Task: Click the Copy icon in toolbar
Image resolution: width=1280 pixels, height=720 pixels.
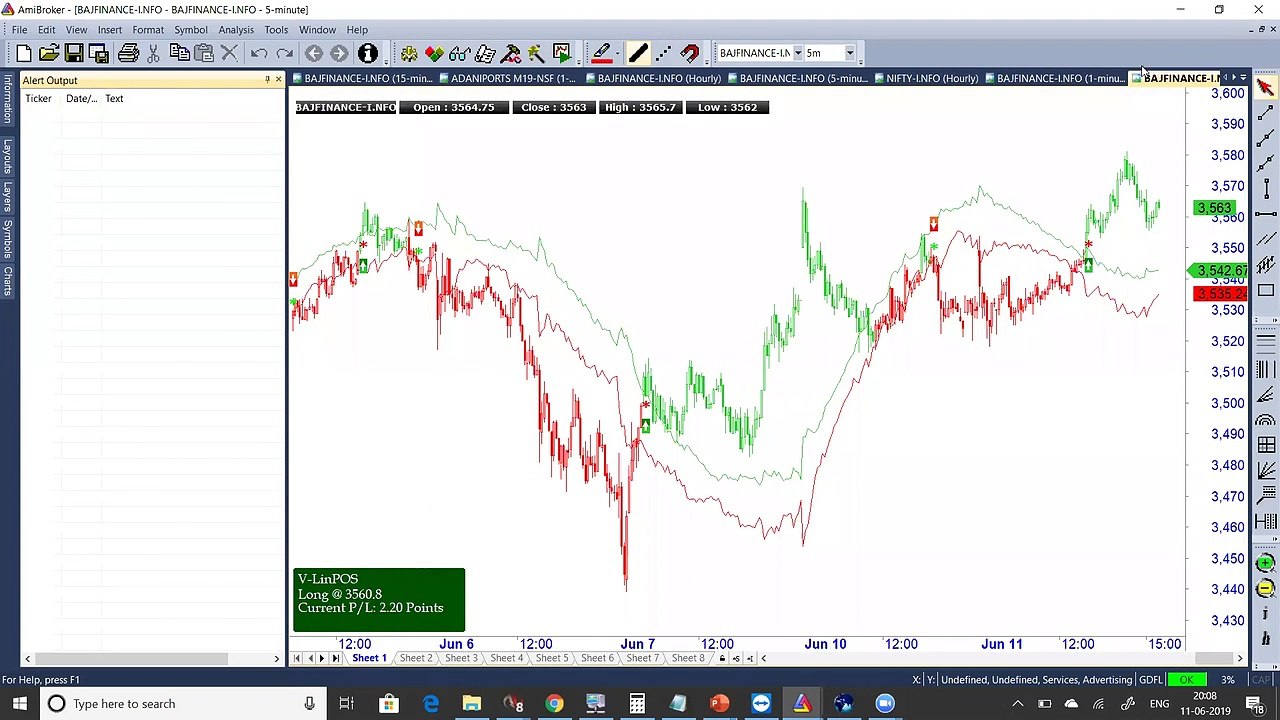Action: click(x=180, y=53)
